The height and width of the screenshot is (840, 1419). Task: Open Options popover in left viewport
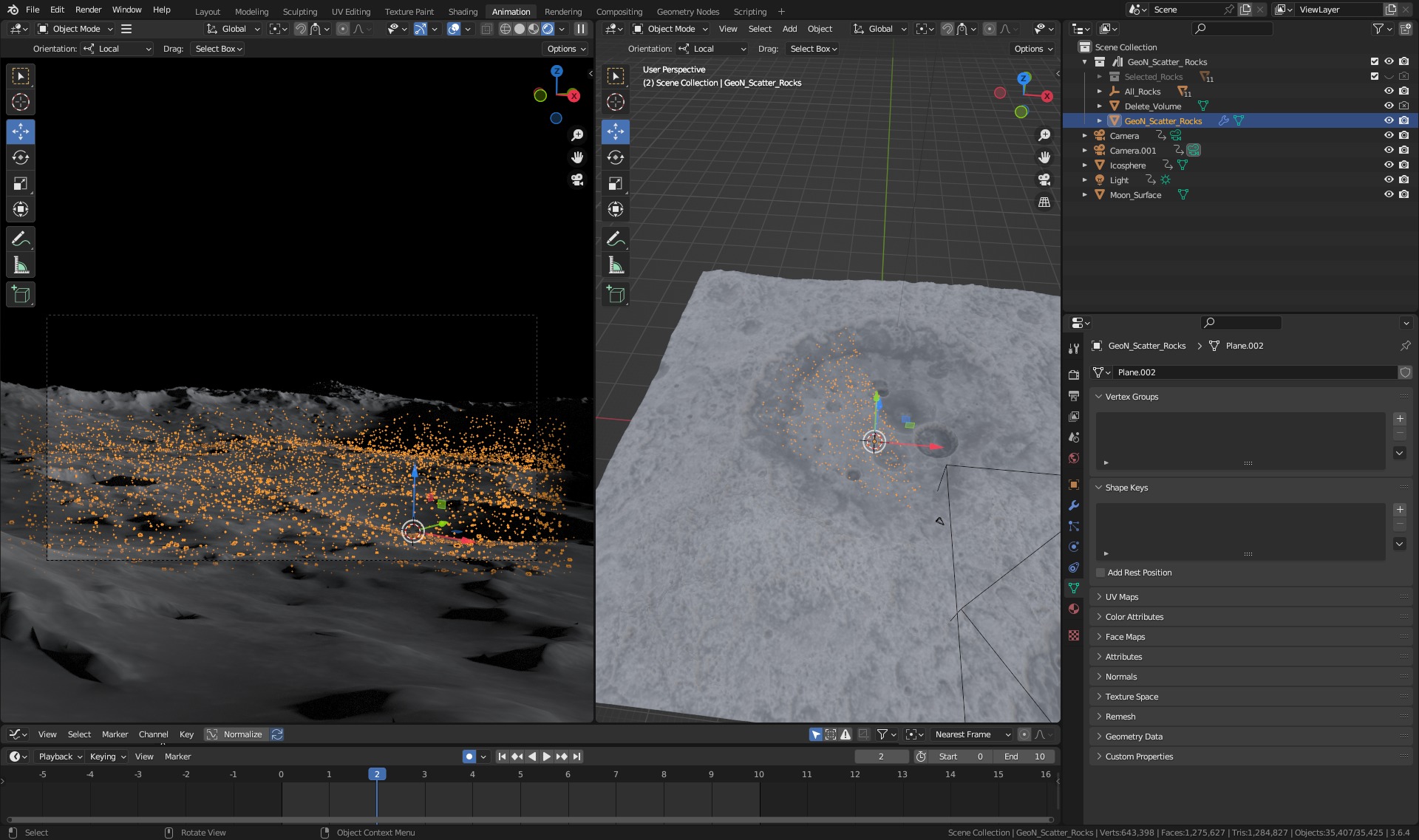(566, 49)
